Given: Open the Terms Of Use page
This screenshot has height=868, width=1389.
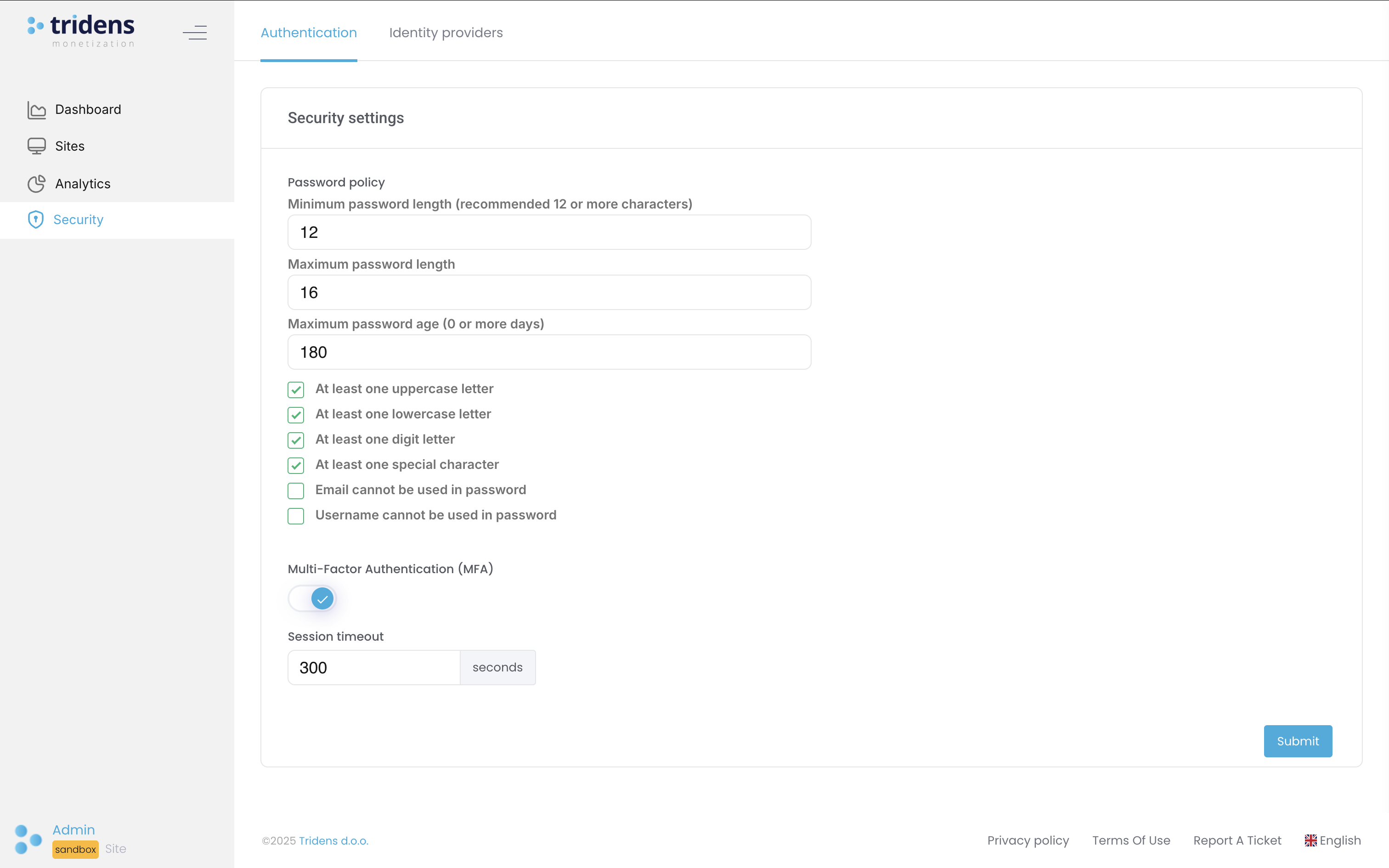Looking at the screenshot, I should point(1131,840).
